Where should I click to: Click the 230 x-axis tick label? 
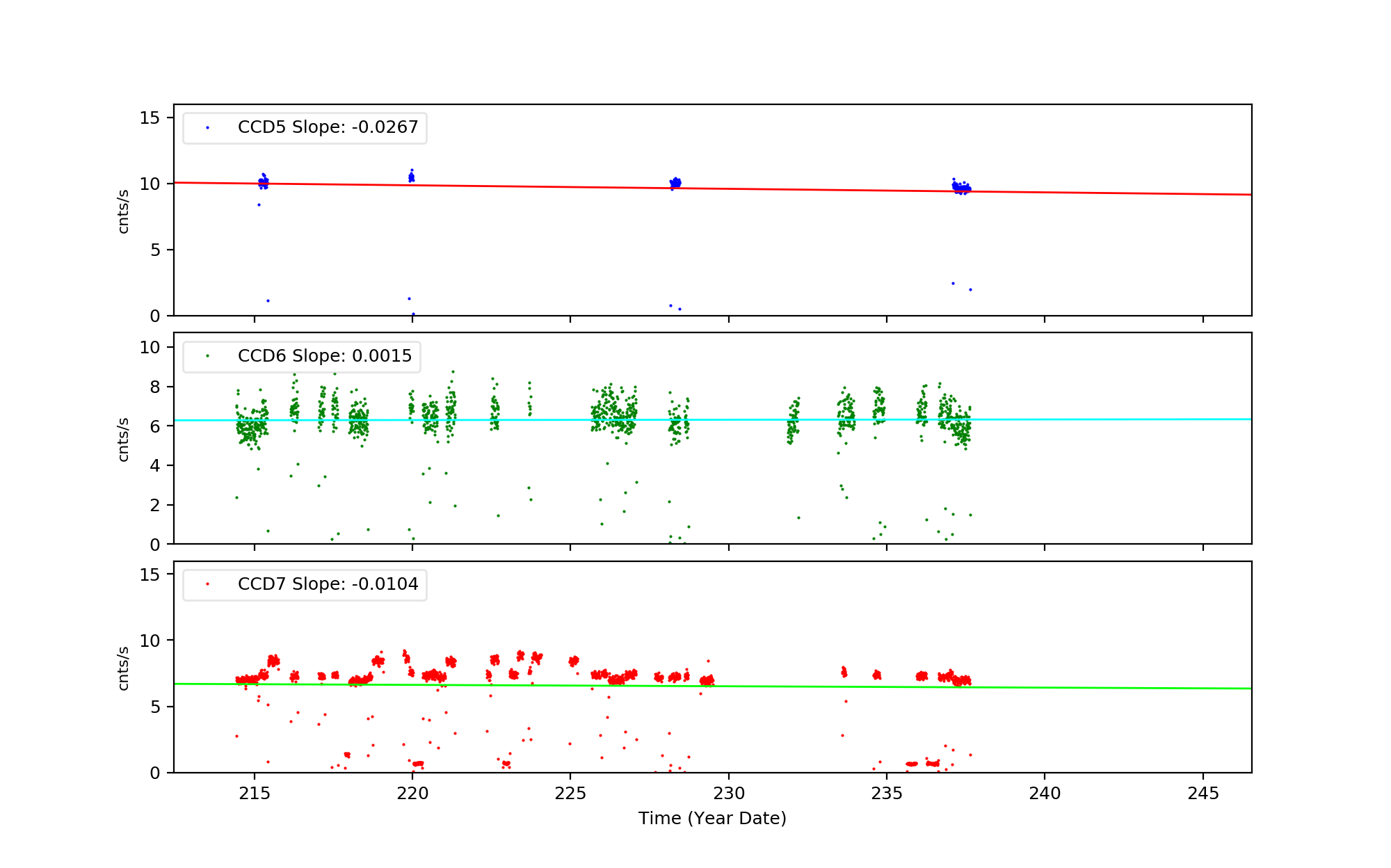pos(728,794)
